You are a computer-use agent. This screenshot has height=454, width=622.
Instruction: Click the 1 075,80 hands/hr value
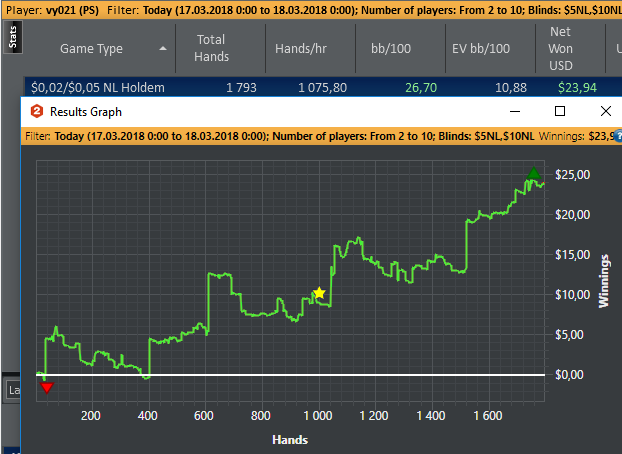click(x=322, y=87)
